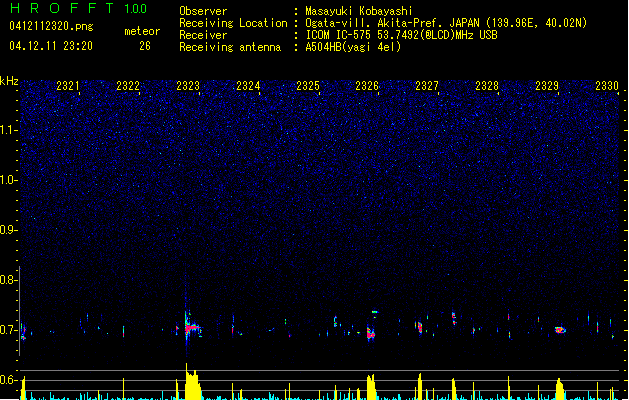Click the 2330 time marker
Viewport: 629px width, 400px height.
607,86
